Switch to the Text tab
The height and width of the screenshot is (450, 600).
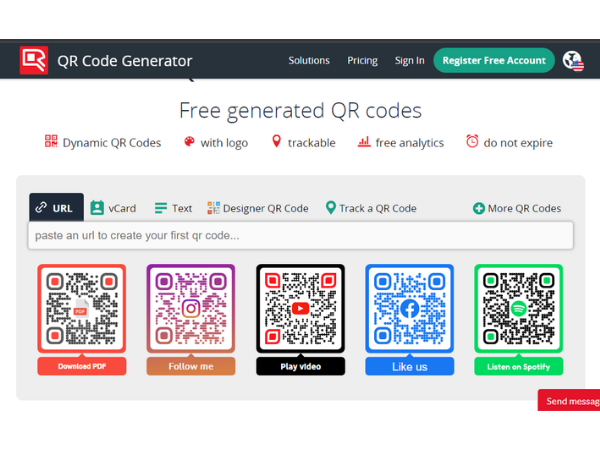[173, 208]
